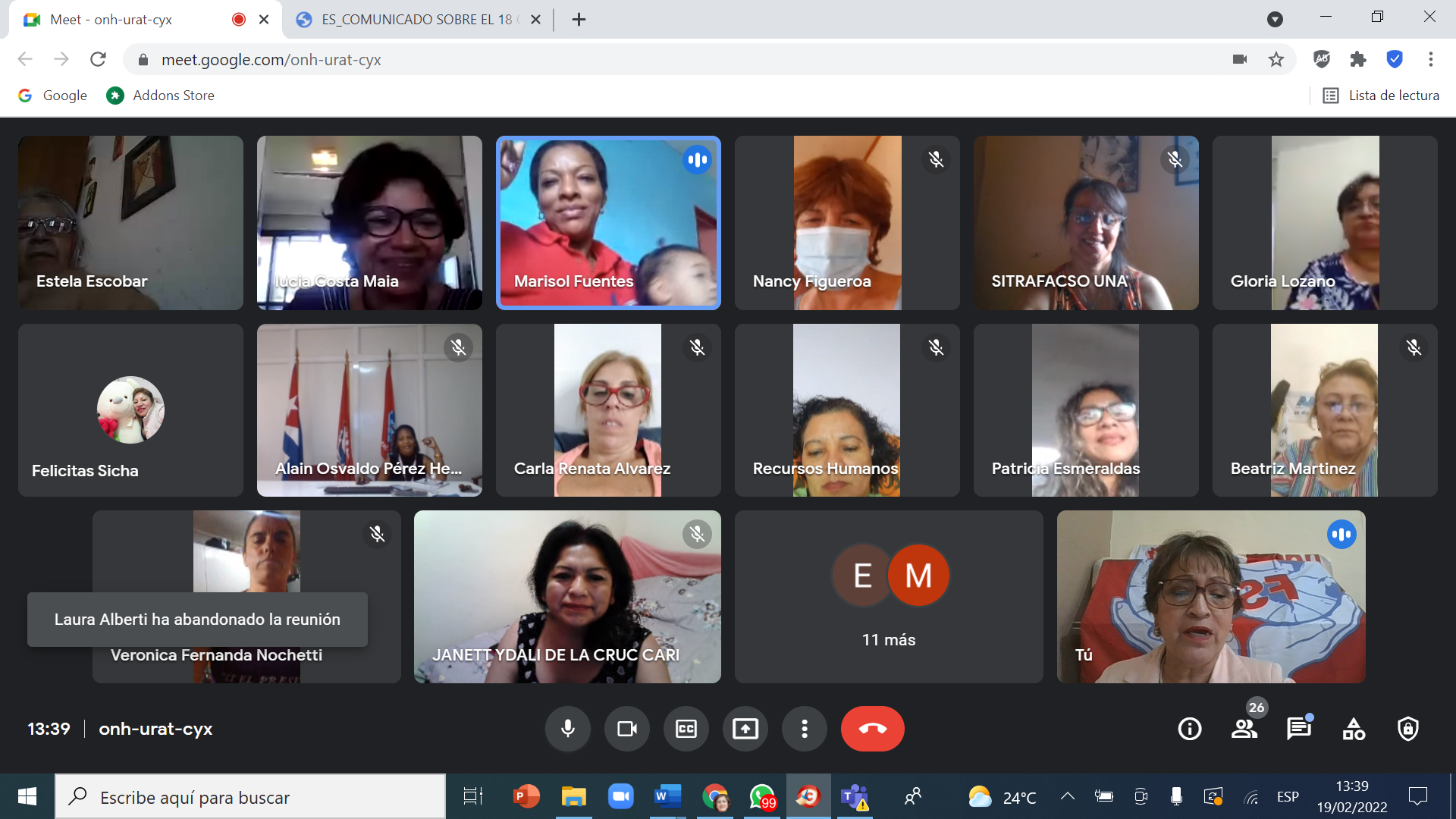This screenshot has width=1456, height=819.
Task: Expand hidden system tray icons chevron
Action: (x=1068, y=796)
